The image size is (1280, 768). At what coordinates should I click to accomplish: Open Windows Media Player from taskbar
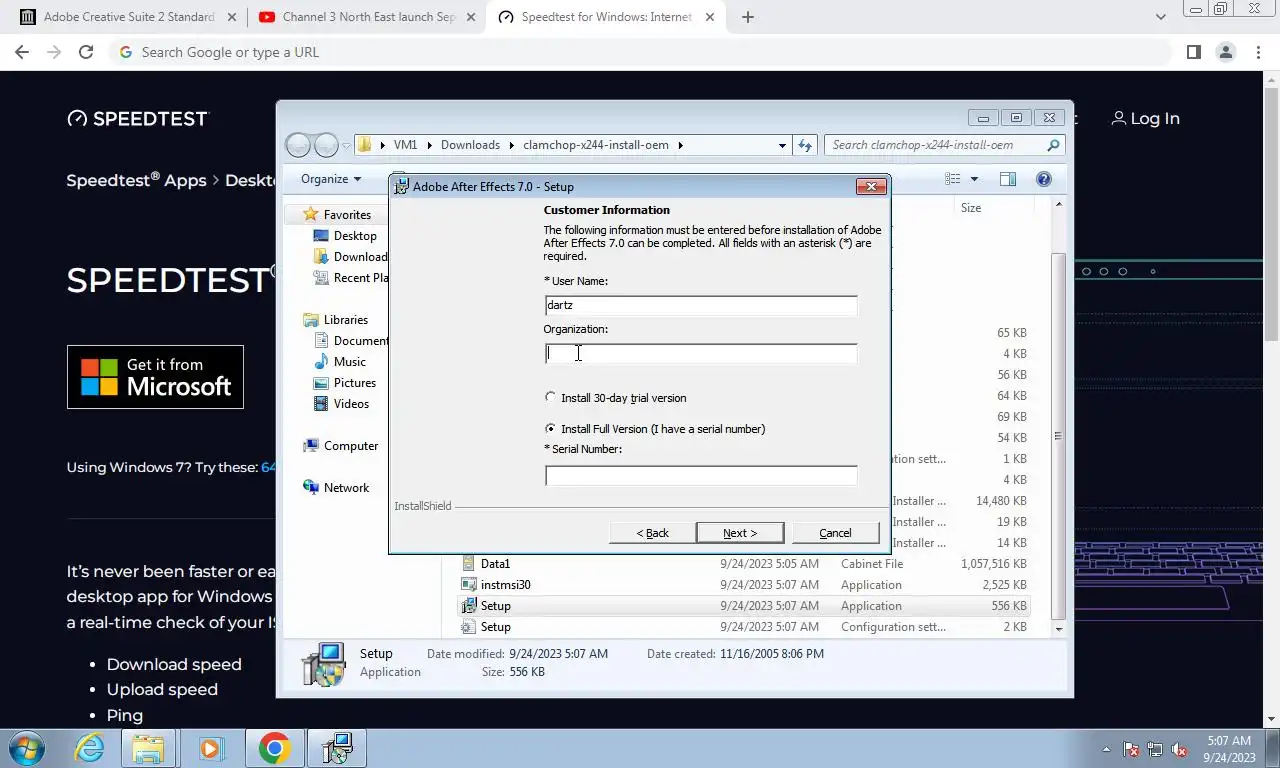point(210,748)
